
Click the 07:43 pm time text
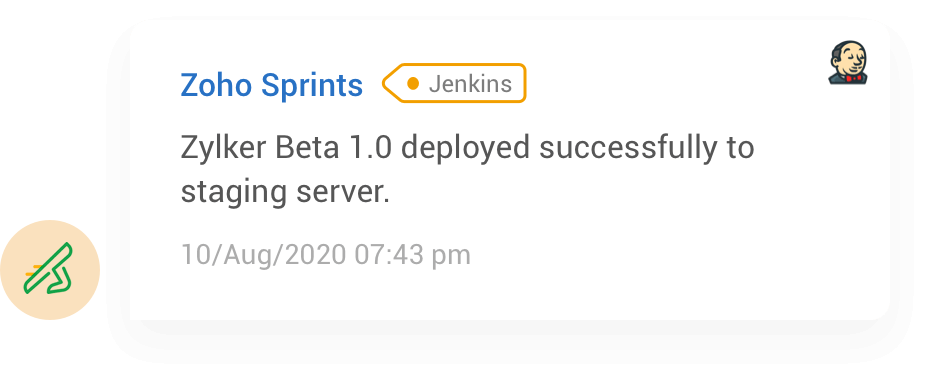tap(413, 254)
